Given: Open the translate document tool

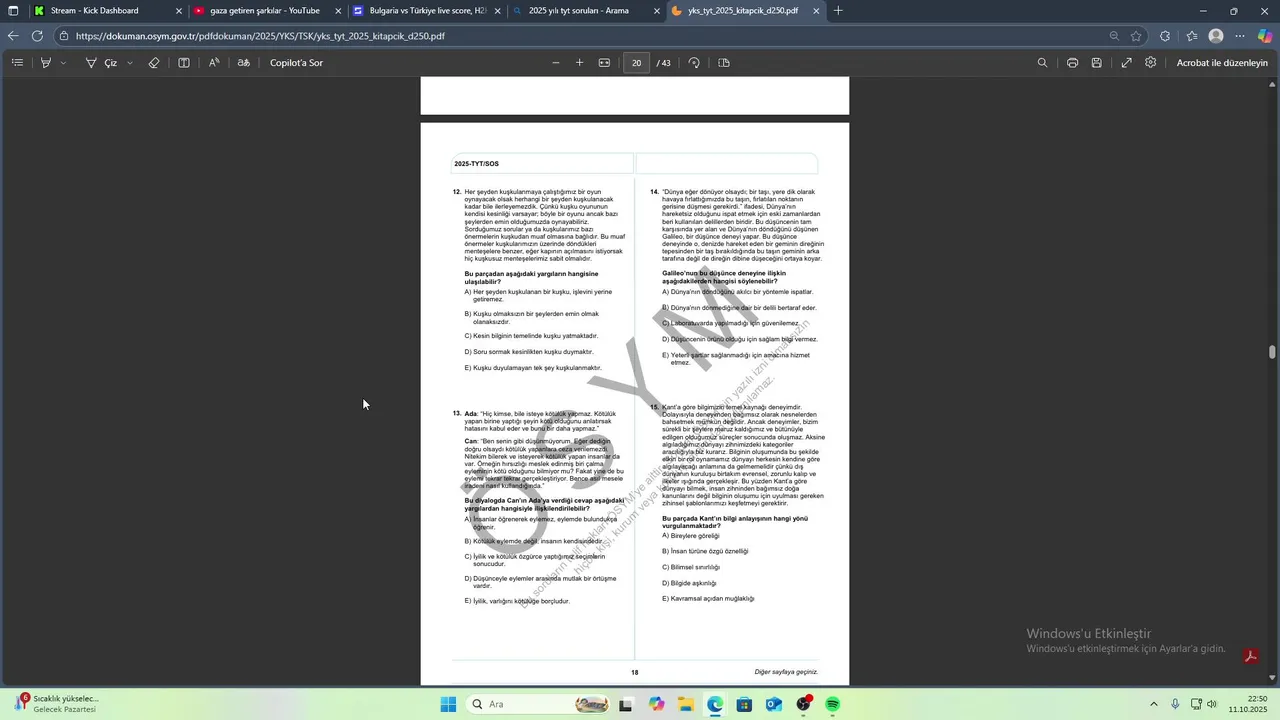Looking at the screenshot, I should coord(244,63).
